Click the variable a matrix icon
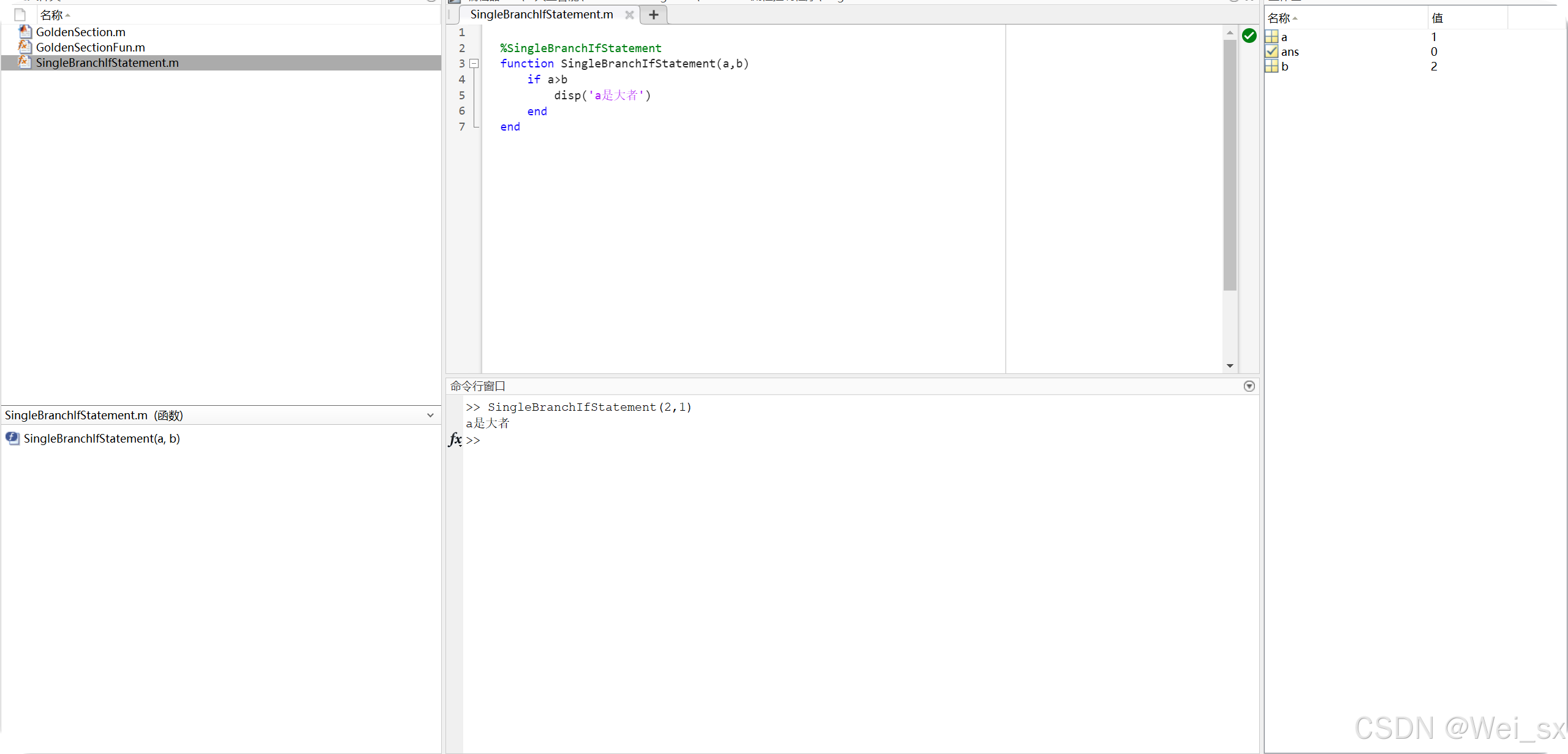This screenshot has height=754, width=1568. (x=1271, y=37)
